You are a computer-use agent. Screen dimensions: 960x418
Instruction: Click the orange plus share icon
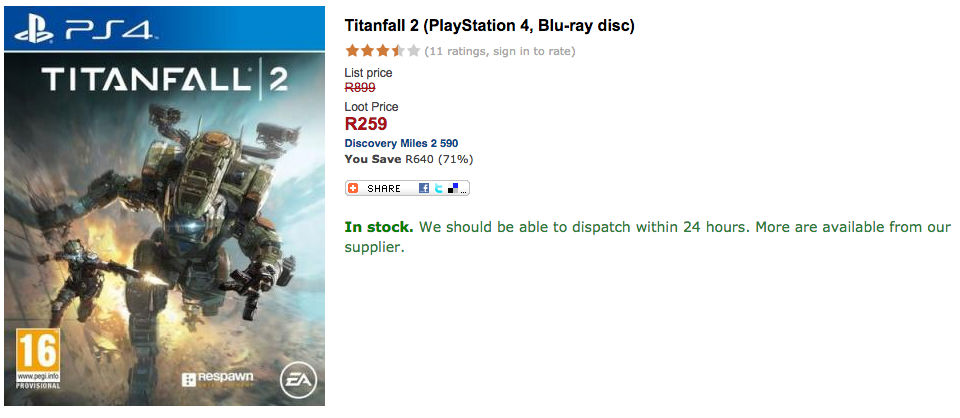(354, 188)
